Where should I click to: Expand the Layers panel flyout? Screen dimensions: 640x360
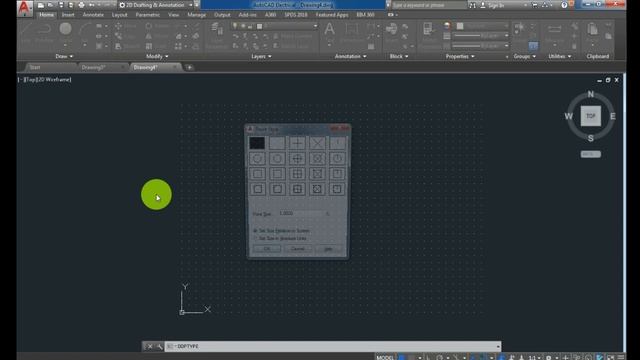(x=261, y=56)
